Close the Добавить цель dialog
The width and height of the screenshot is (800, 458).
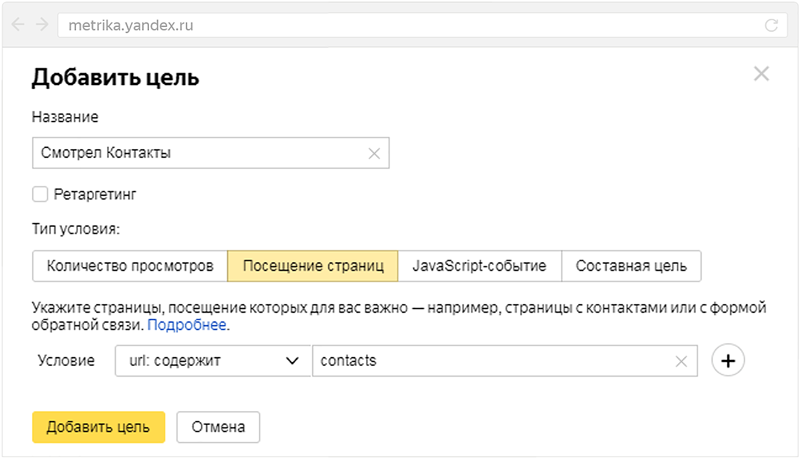tap(761, 74)
